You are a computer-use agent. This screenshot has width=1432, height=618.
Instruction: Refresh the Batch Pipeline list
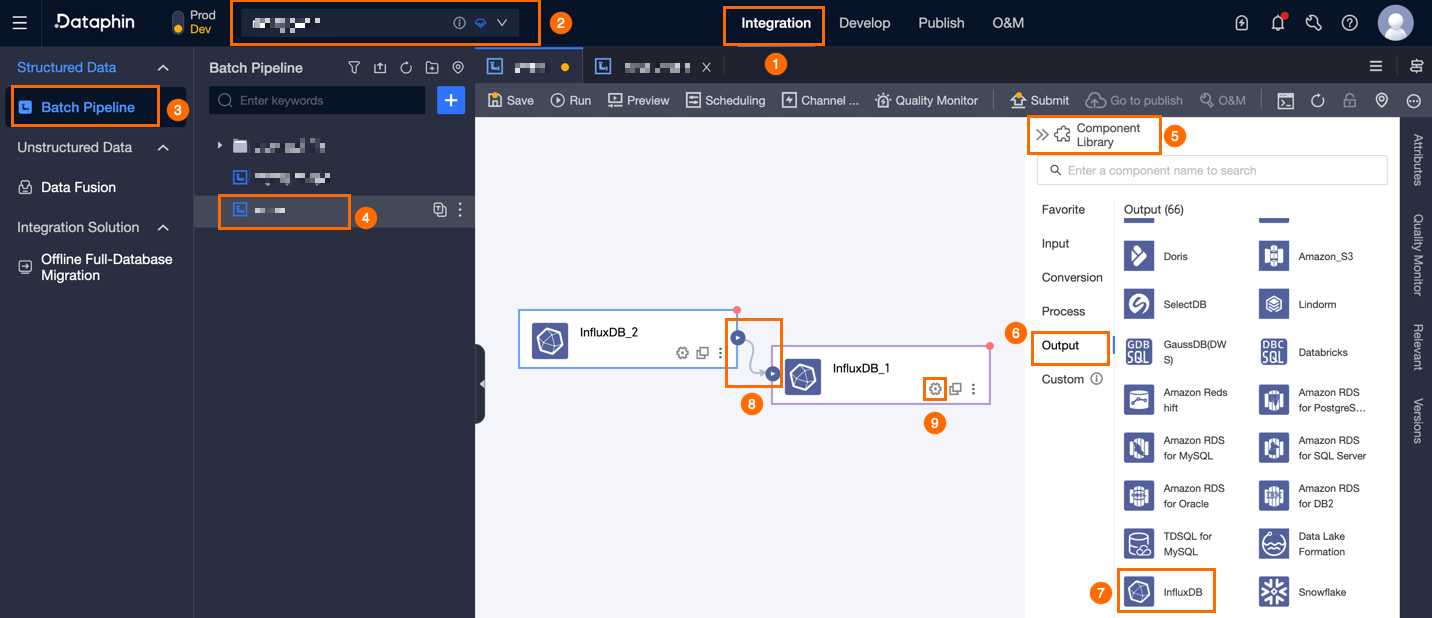click(406, 68)
